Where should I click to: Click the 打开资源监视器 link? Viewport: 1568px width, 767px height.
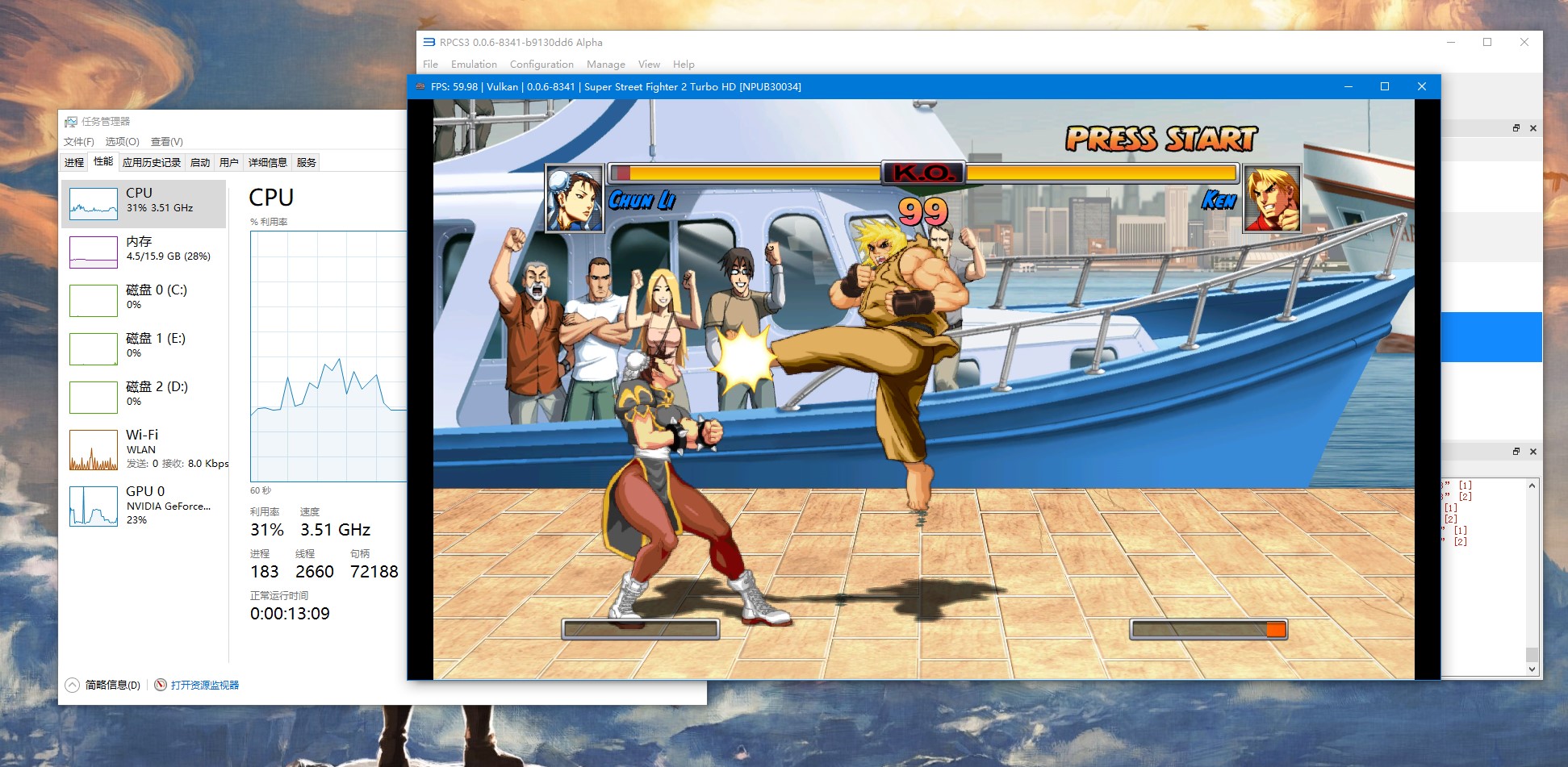coord(204,685)
